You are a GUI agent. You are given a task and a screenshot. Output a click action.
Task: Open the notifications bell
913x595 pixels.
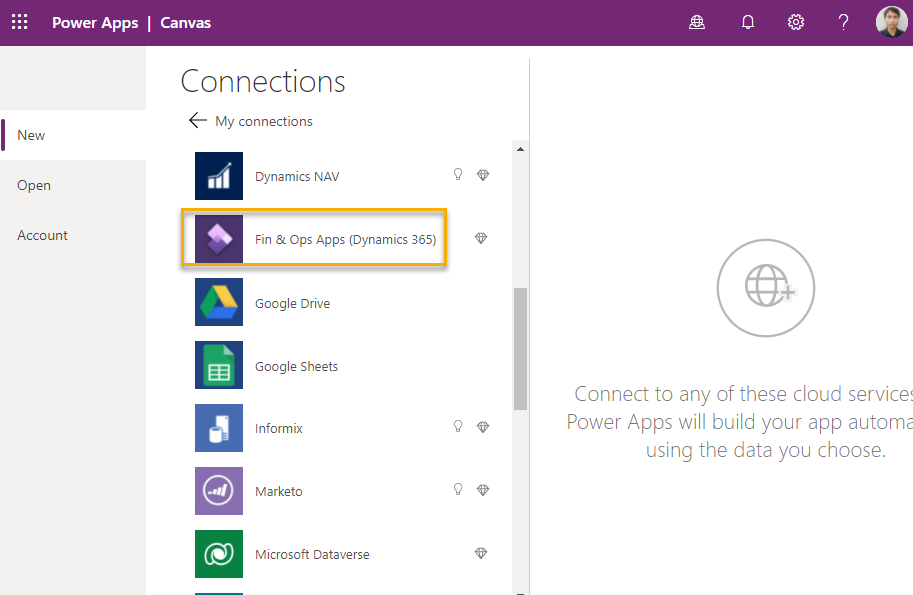click(x=748, y=22)
